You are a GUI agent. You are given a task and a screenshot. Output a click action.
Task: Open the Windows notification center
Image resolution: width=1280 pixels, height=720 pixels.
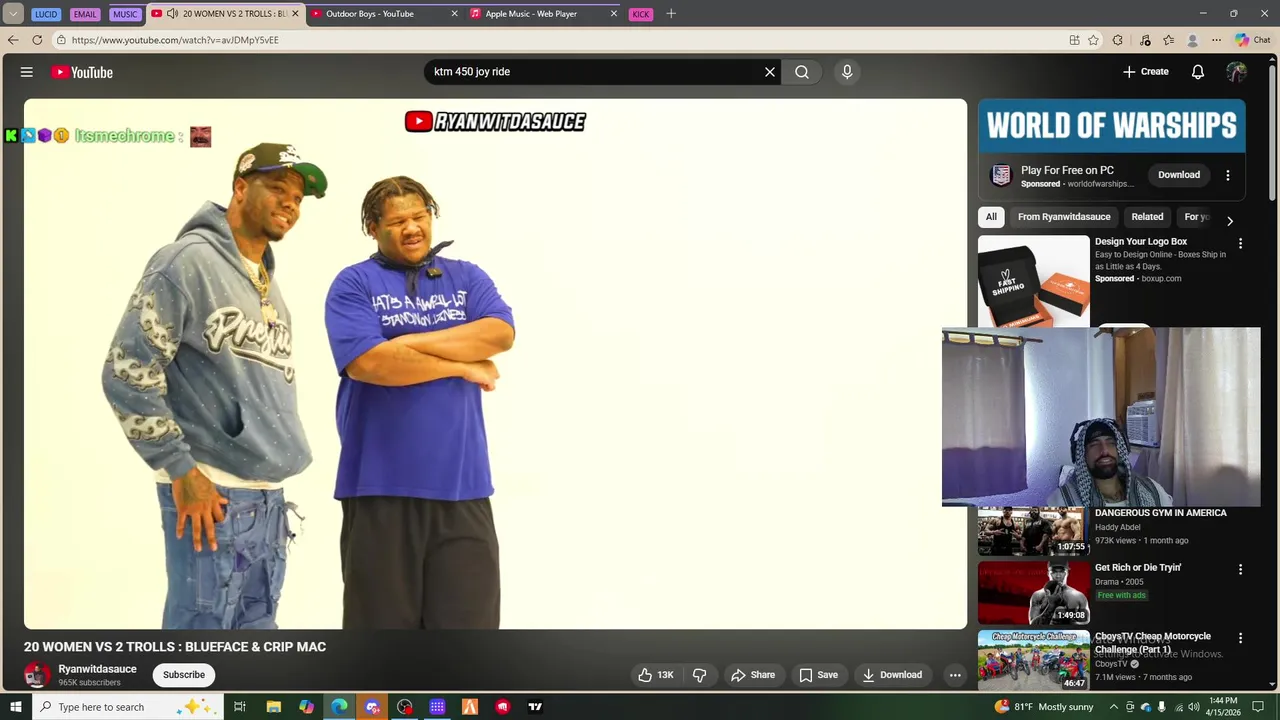coord(1258,707)
